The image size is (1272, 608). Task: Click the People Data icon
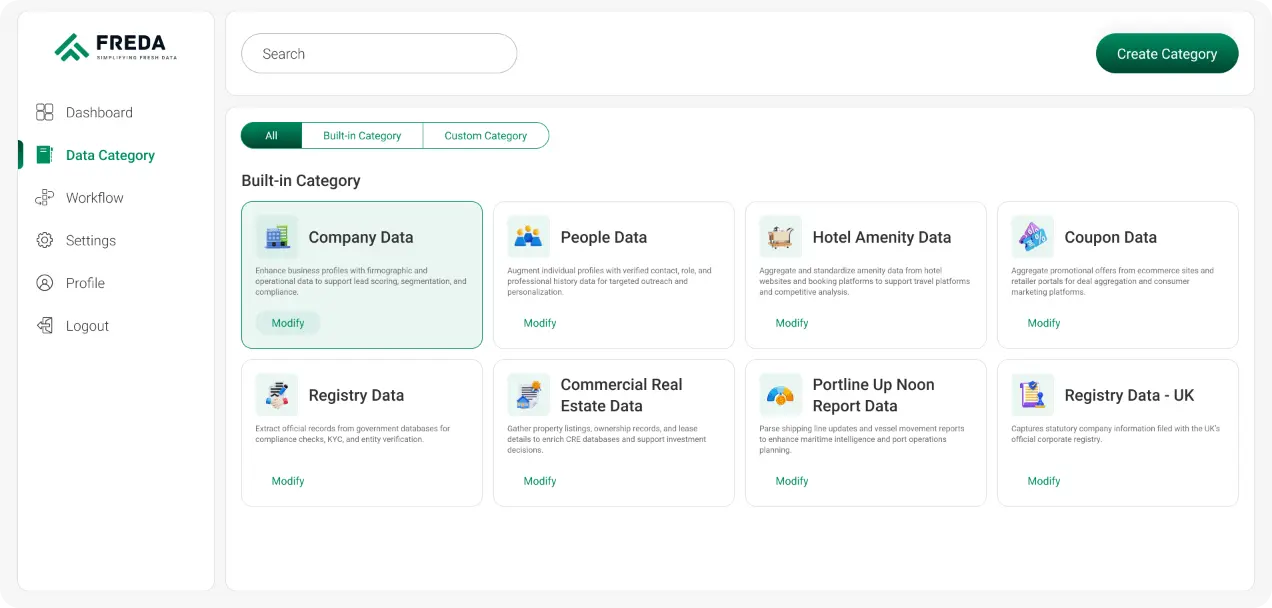click(528, 237)
